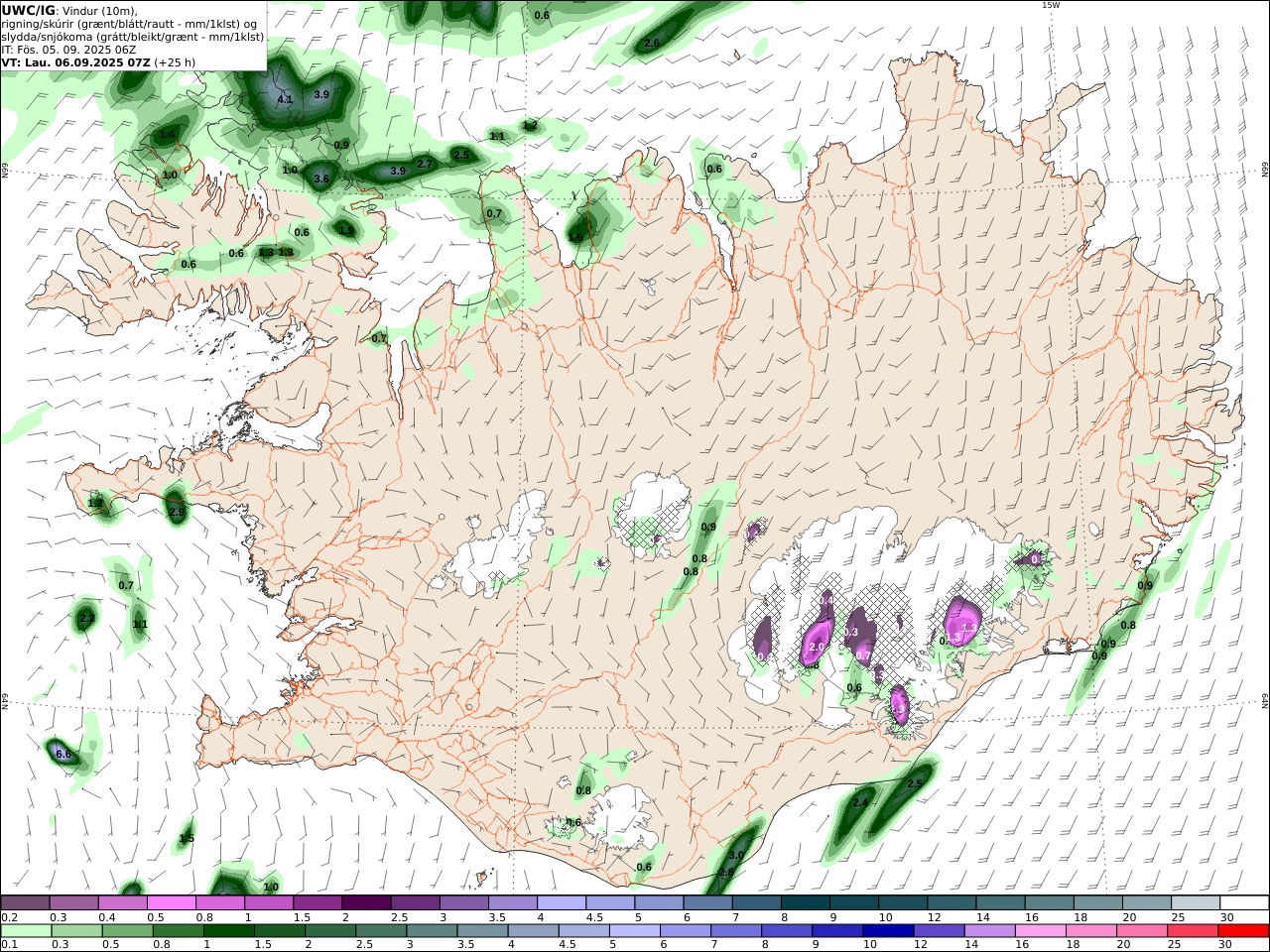Select the init time line 'IT: Fös. 05. 09. 2025 06Z'
Viewport: 1270px width, 952px height.
(68, 49)
